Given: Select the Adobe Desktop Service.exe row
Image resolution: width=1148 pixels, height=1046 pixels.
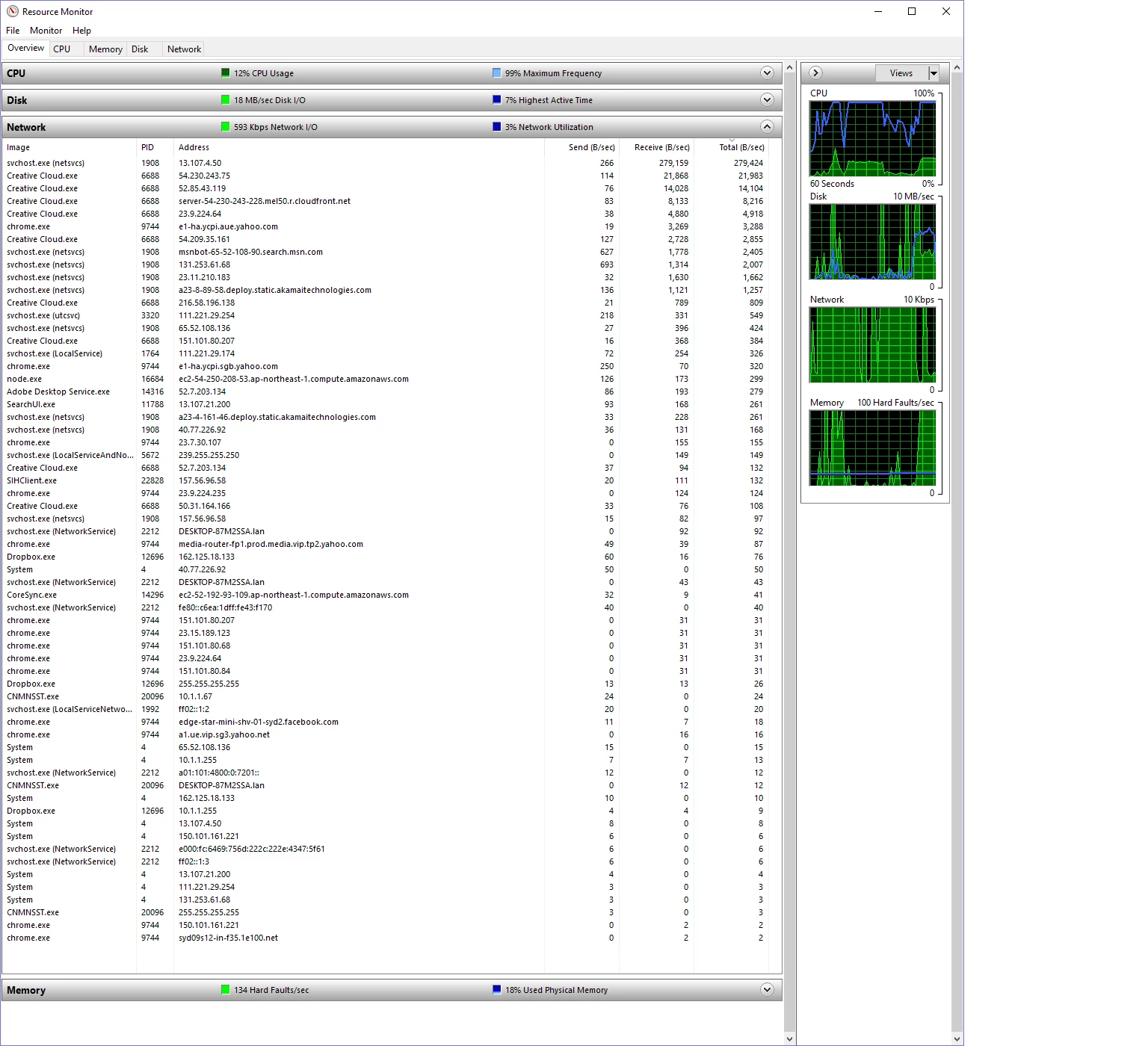Looking at the screenshot, I should 386,392.
